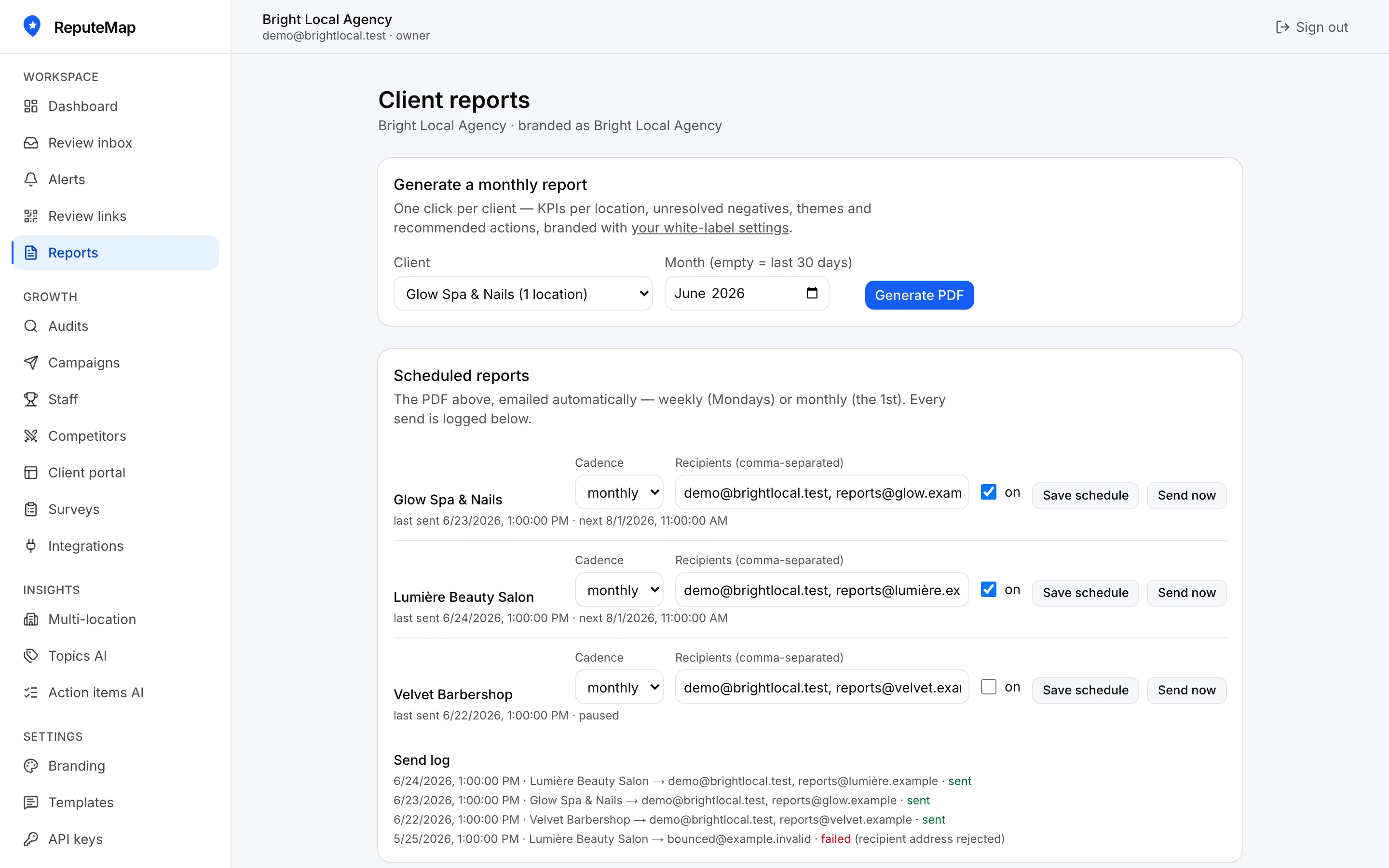Follow the your white-label settings link
Image resolution: width=1389 pixels, height=868 pixels.
click(x=710, y=228)
